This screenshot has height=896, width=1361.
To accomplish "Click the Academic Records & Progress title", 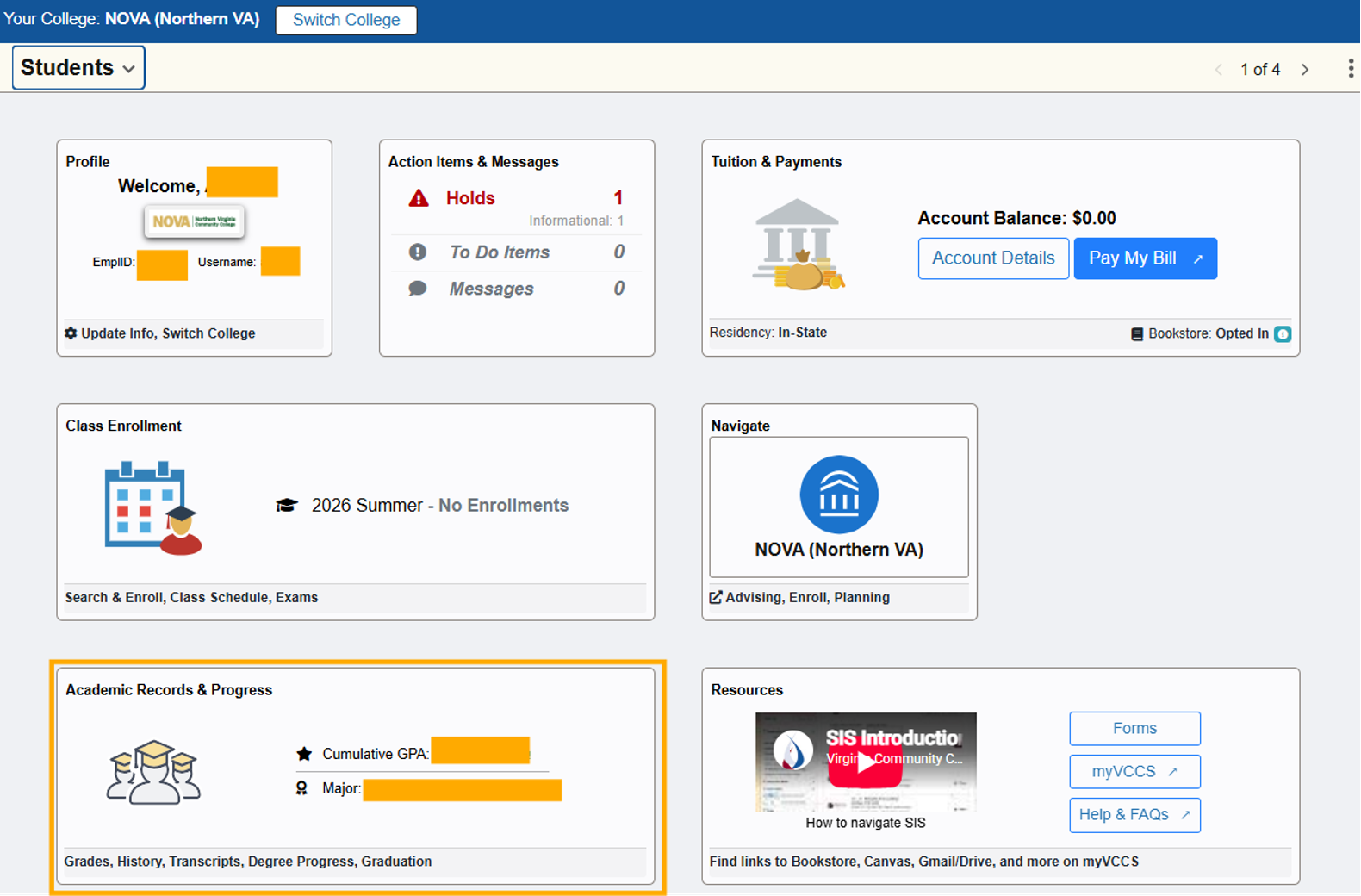I will tap(169, 690).
